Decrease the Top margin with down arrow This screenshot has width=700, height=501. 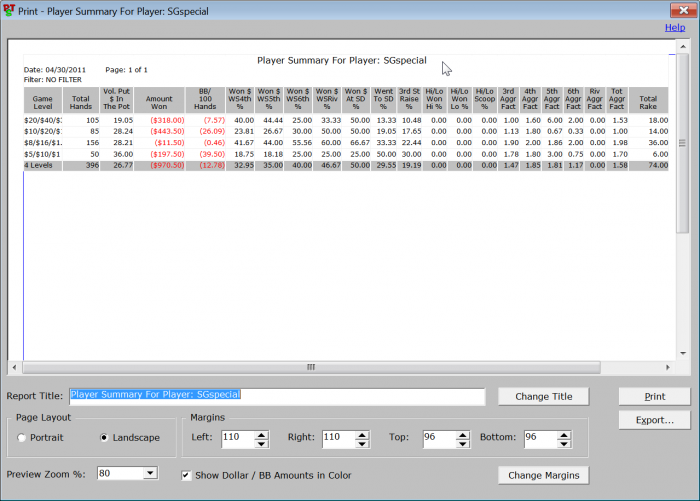coord(461,442)
